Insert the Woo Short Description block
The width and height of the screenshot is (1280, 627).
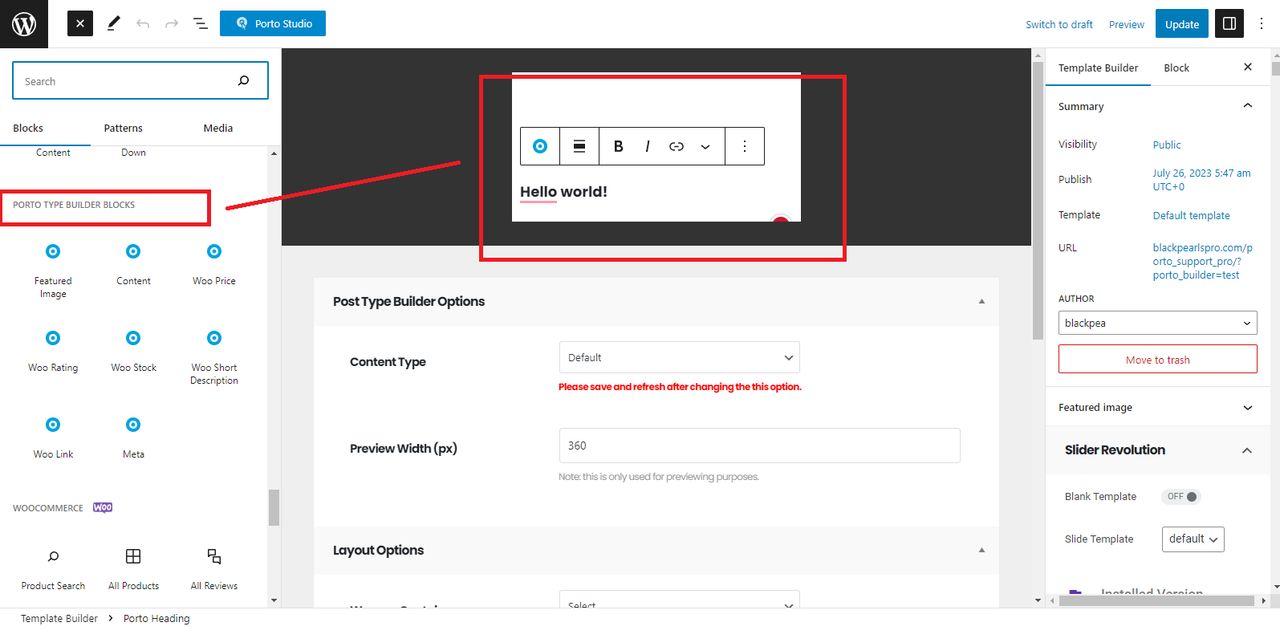(x=214, y=357)
